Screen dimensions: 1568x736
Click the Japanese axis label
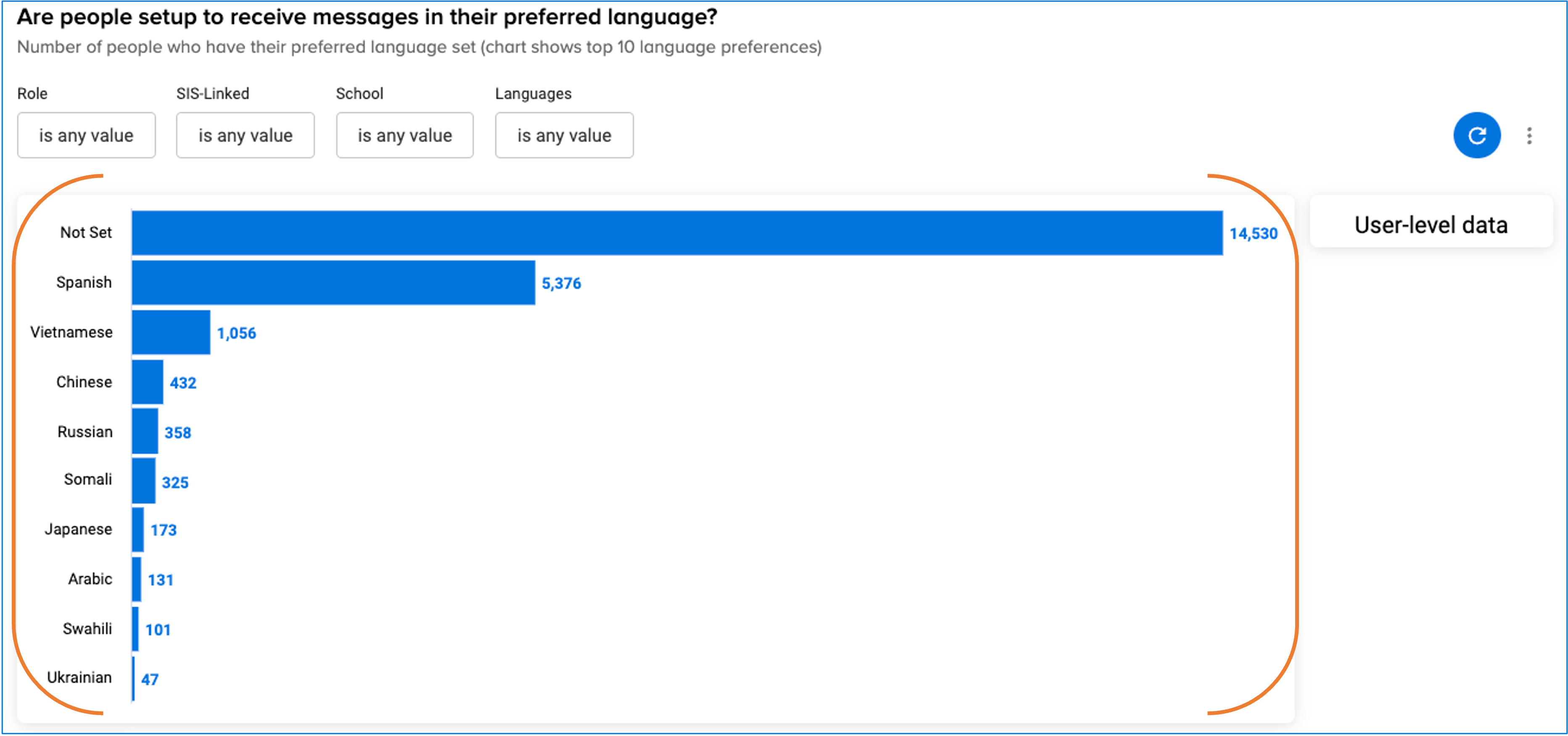pyautogui.click(x=79, y=529)
